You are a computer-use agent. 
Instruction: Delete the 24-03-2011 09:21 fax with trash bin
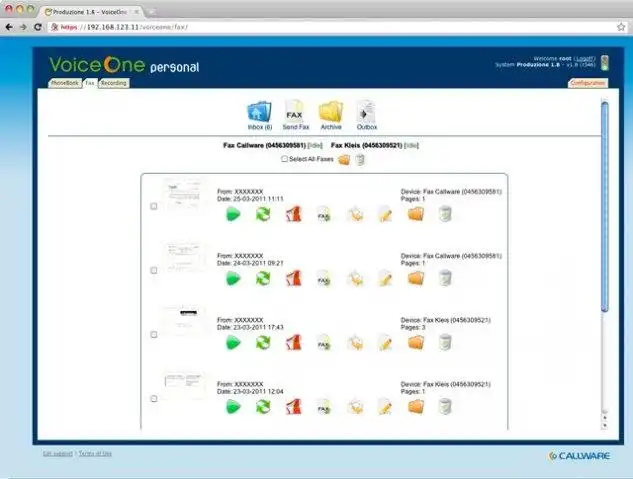445,278
